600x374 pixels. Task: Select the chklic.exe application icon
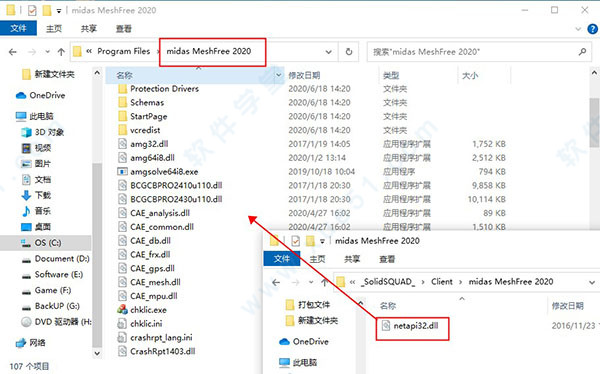click(122, 309)
